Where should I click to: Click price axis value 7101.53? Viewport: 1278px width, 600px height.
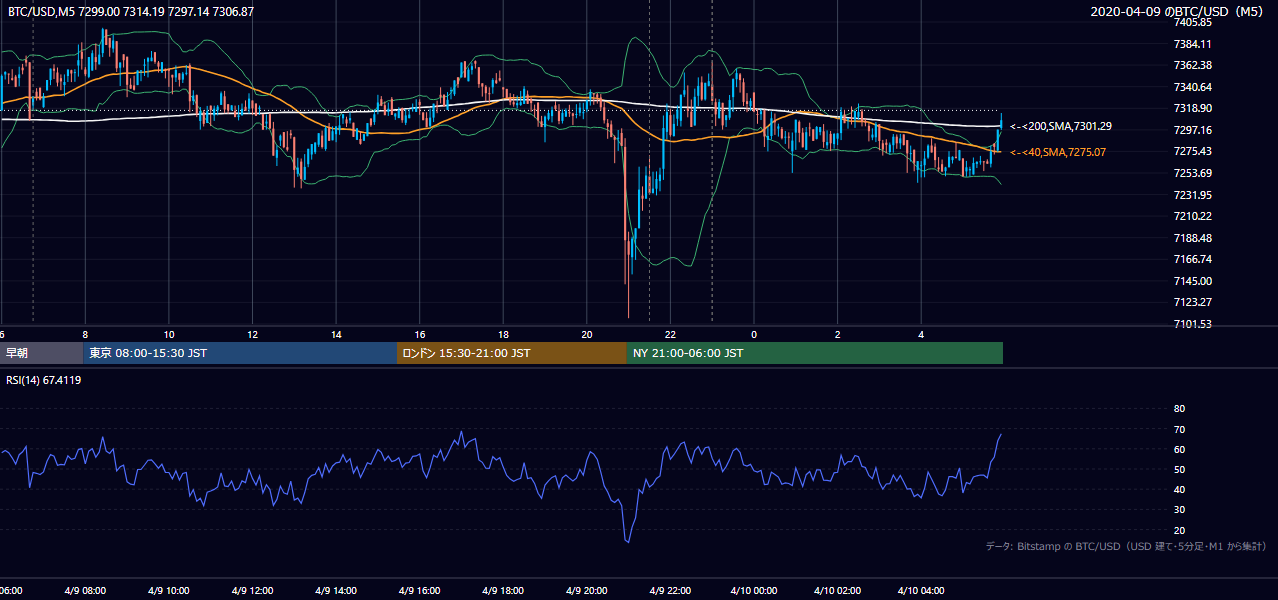pos(1193,324)
